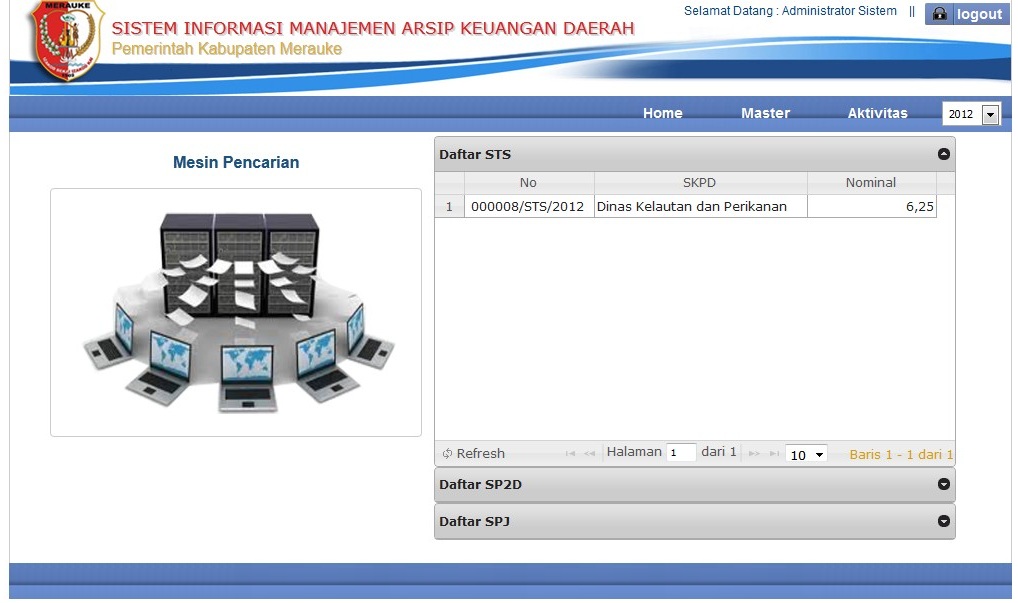
Task: Go to last page of Daftar STS
Action: click(x=774, y=454)
